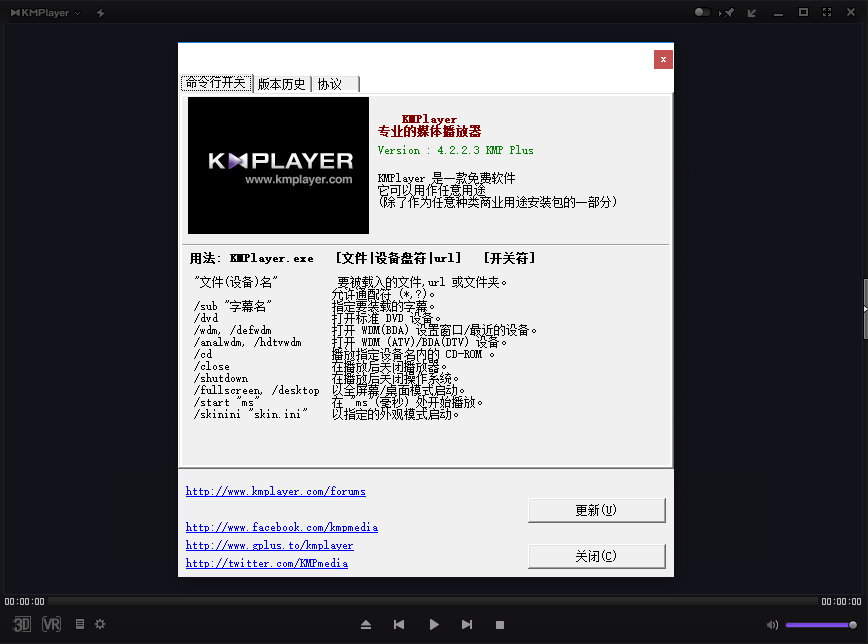Switch to the 版本历史 tab

coord(281,84)
